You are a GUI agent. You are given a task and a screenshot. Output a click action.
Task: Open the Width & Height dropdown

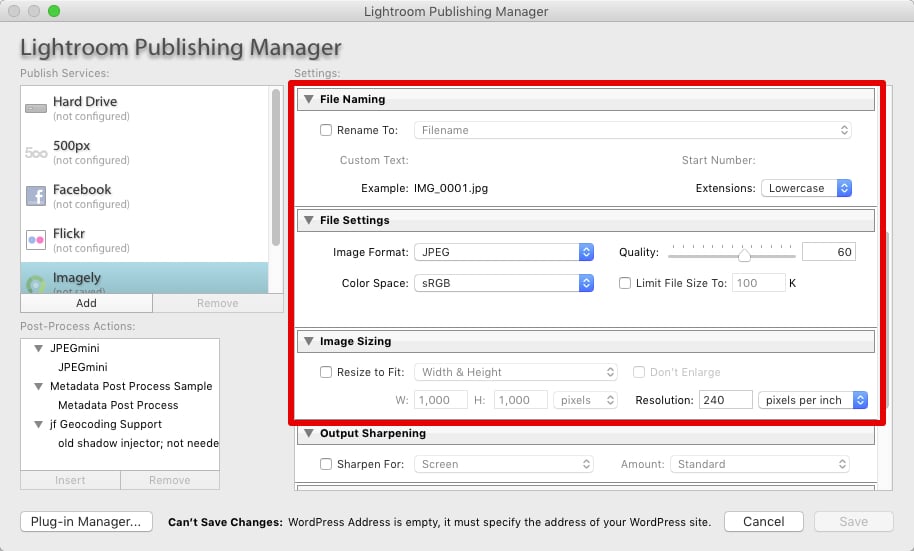tap(515, 372)
